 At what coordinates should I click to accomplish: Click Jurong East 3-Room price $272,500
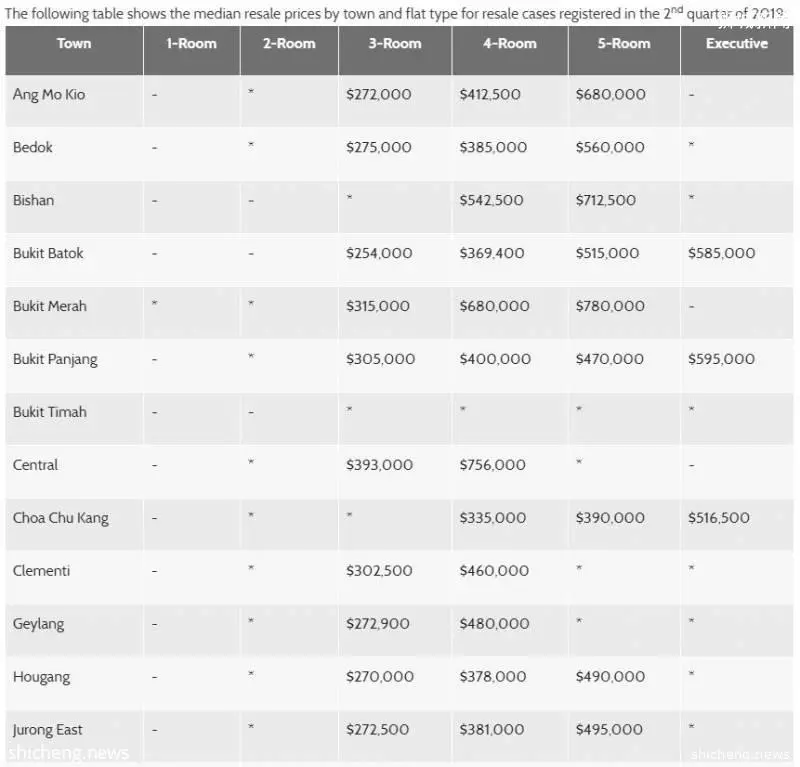[x=378, y=730]
